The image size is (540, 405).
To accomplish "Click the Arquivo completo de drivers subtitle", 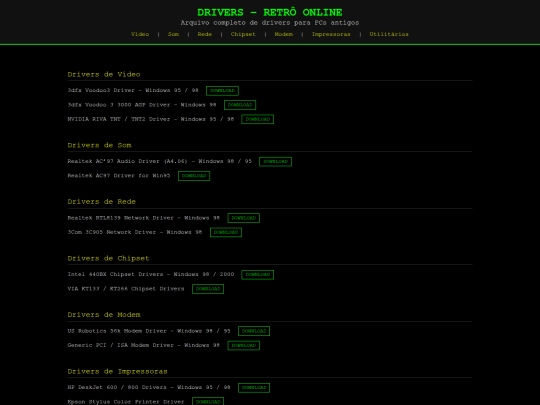I will click(x=270, y=23).
